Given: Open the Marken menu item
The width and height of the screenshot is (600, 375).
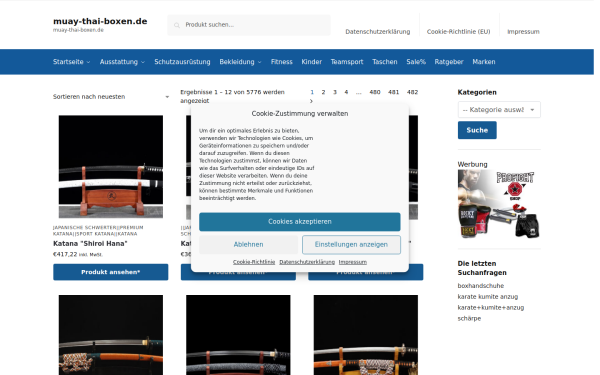Looking at the screenshot, I should (484, 62).
